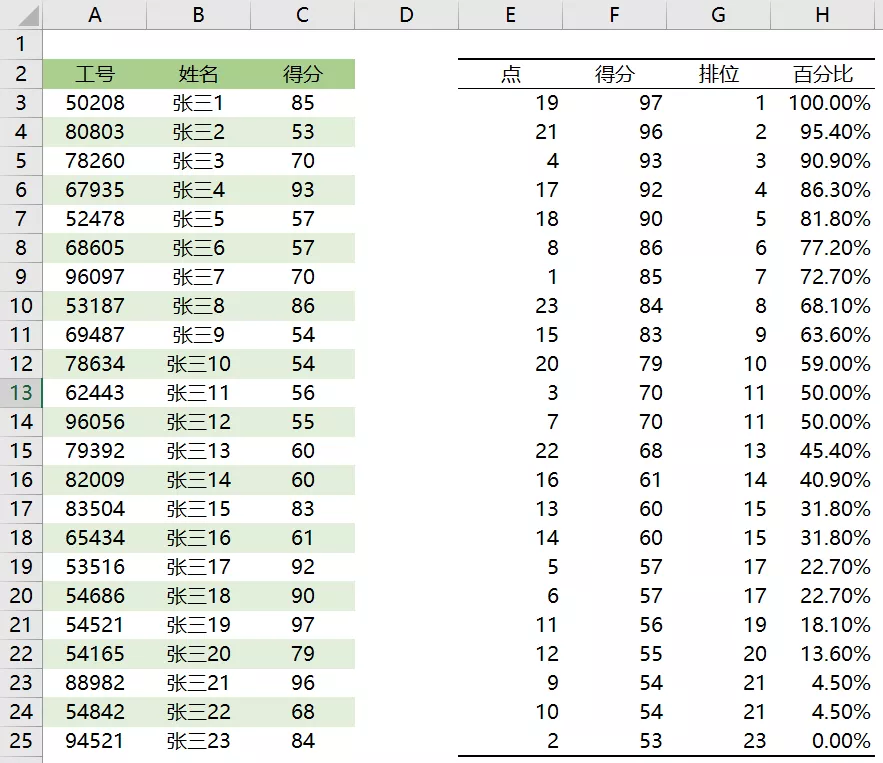Click percentage cell 45.40%

(x=822, y=450)
